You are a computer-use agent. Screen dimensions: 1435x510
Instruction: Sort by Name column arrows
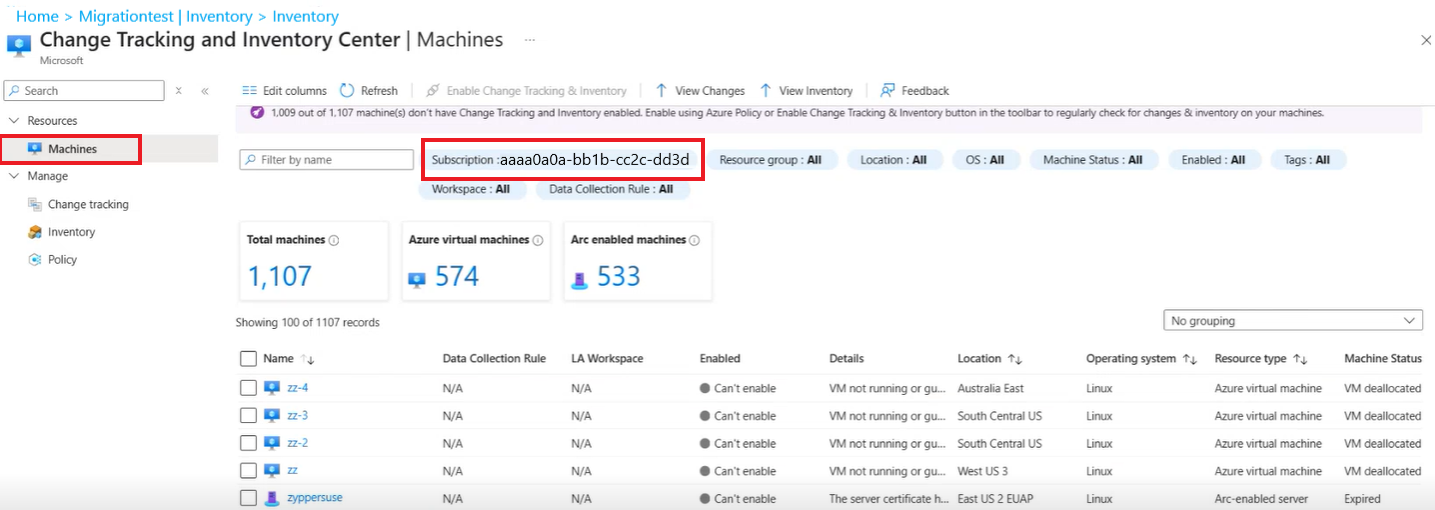[307, 359]
